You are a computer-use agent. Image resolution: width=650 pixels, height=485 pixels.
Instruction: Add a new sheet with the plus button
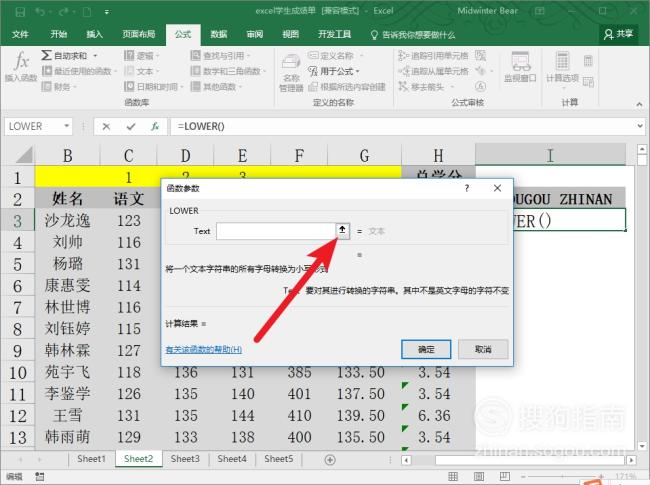(330, 460)
